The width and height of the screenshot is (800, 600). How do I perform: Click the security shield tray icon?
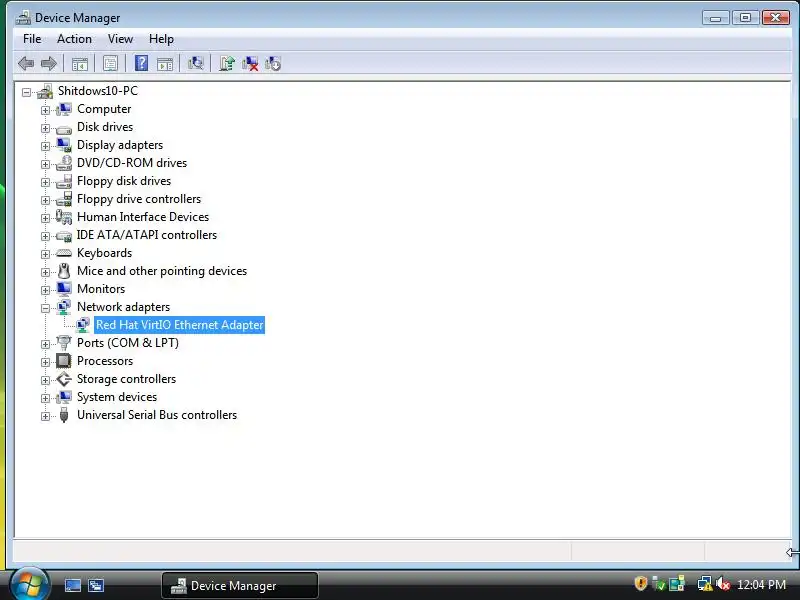tap(641, 584)
